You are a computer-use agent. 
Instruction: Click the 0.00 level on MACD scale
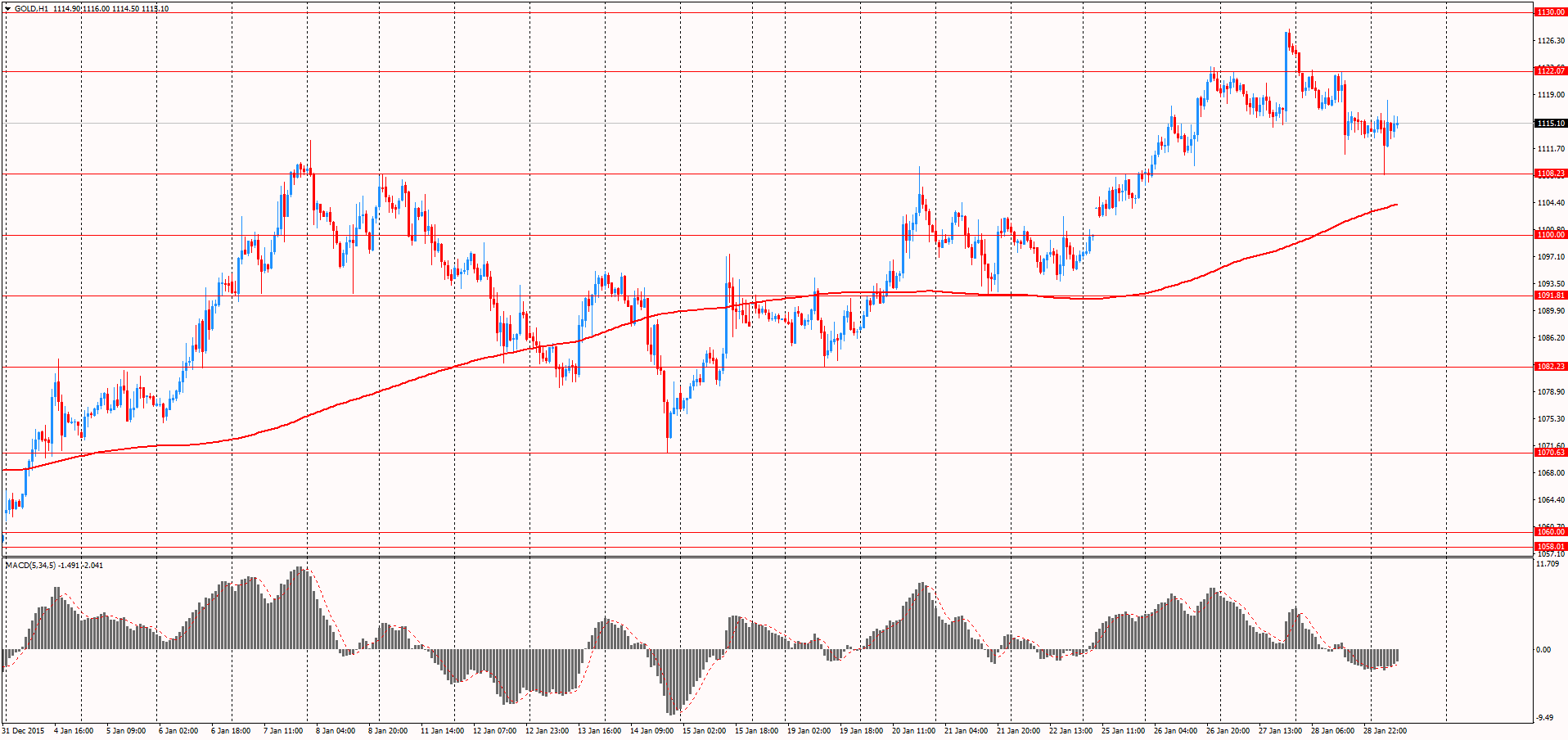(x=1543, y=650)
